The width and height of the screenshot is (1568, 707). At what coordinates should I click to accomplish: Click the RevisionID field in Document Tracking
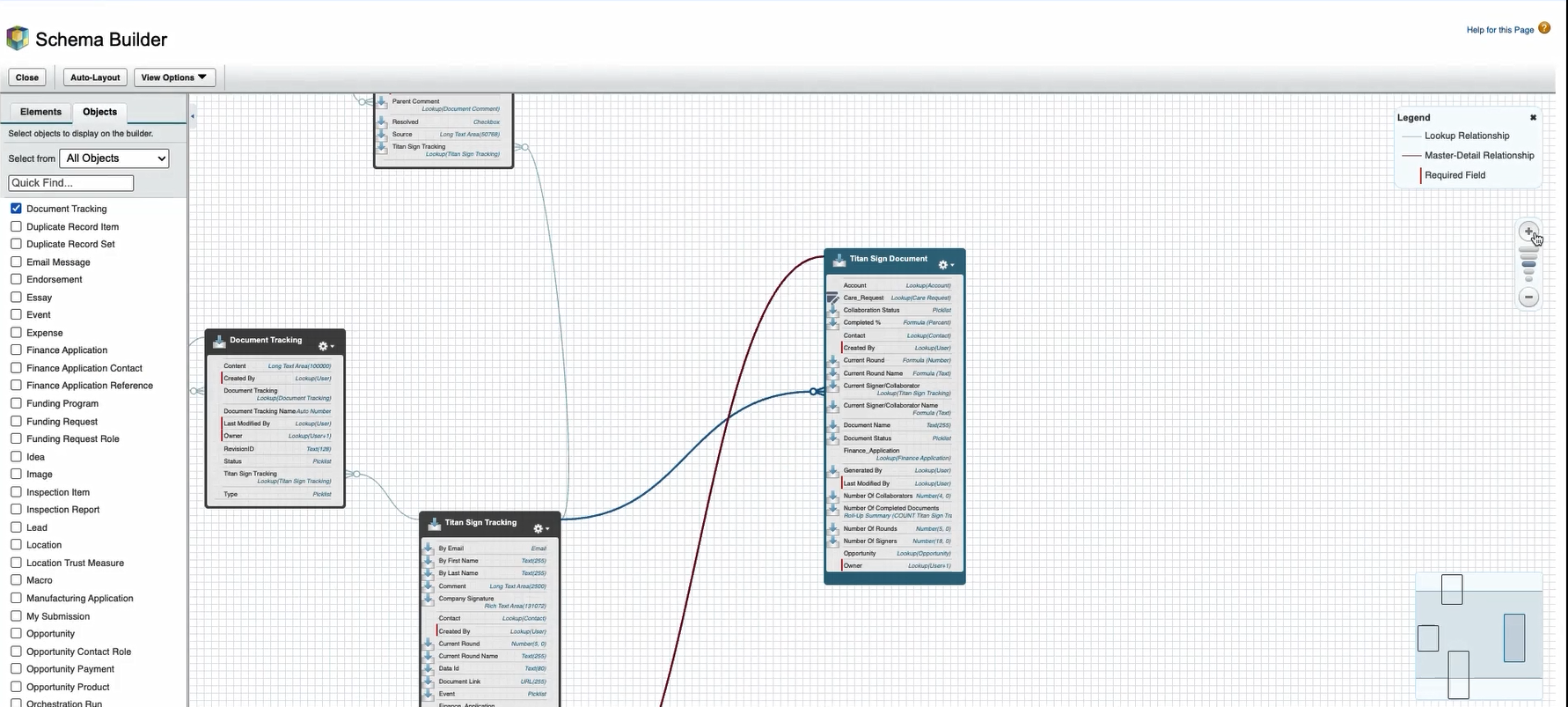pos(277,449)
